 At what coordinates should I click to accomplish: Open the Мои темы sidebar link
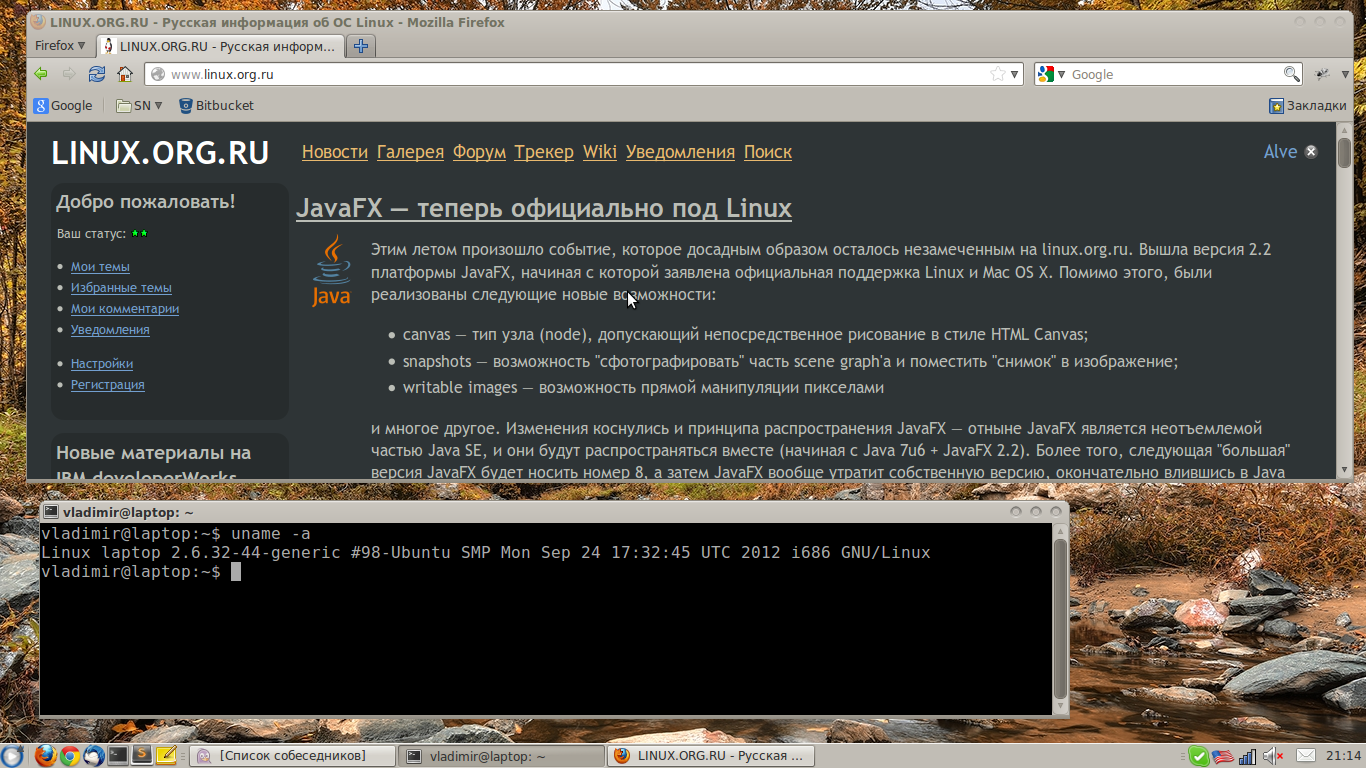[100, 266]
